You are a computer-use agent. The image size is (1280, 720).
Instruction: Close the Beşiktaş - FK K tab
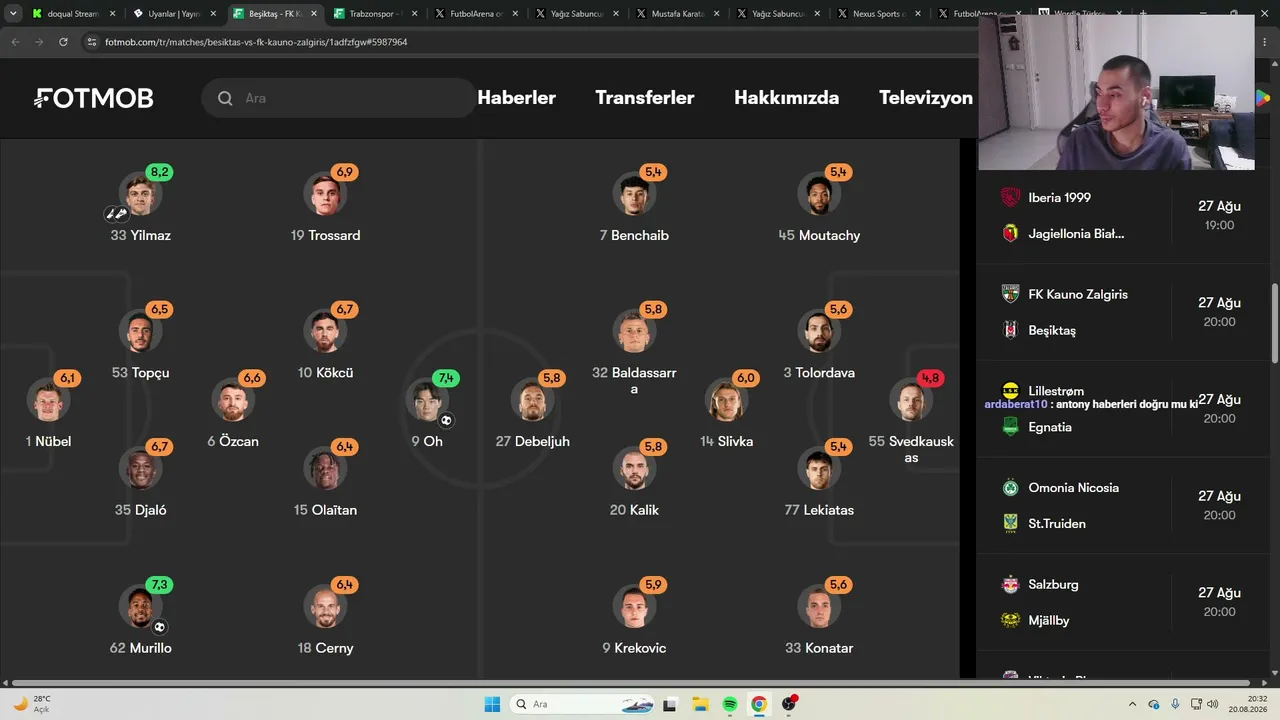pyautogui.click(x=314, y=14)
